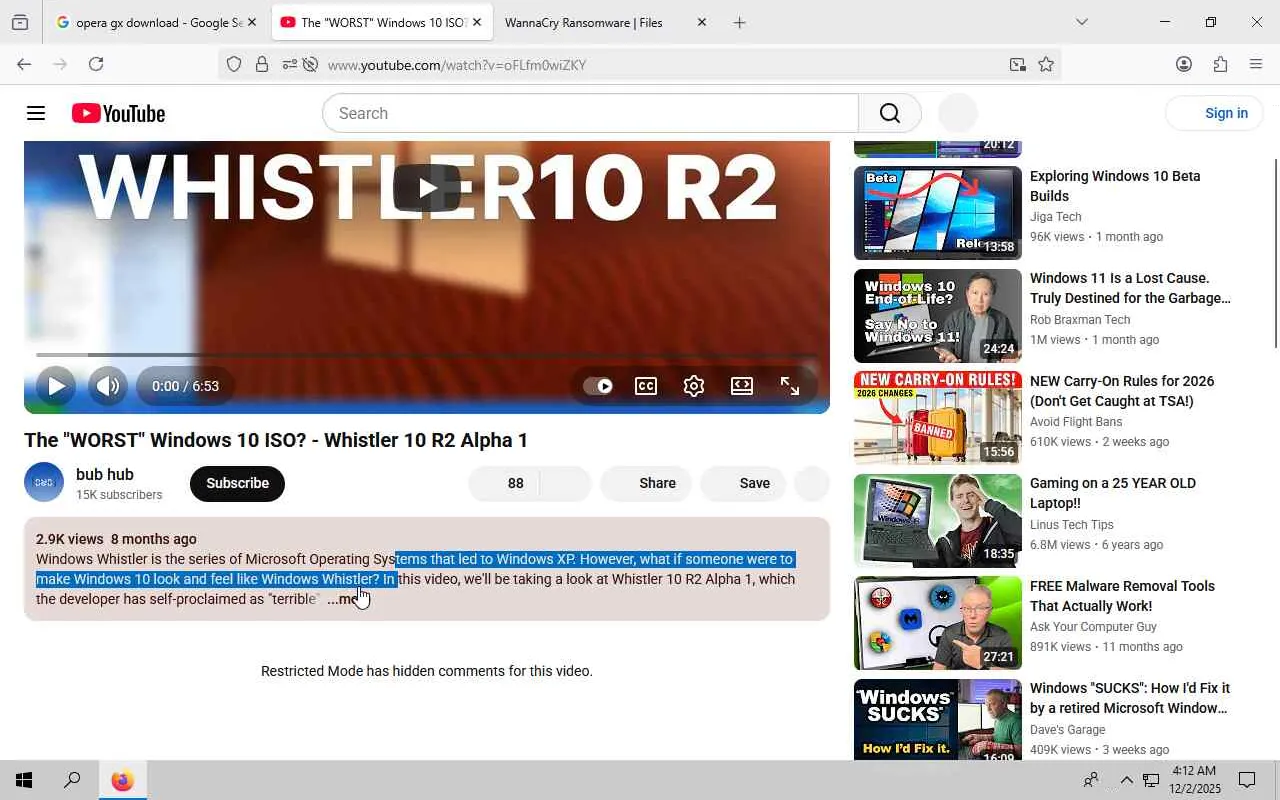The height and width of the screenshot is (800, 1280).
Task: Open the player settings gear
Action: [694, 386]
